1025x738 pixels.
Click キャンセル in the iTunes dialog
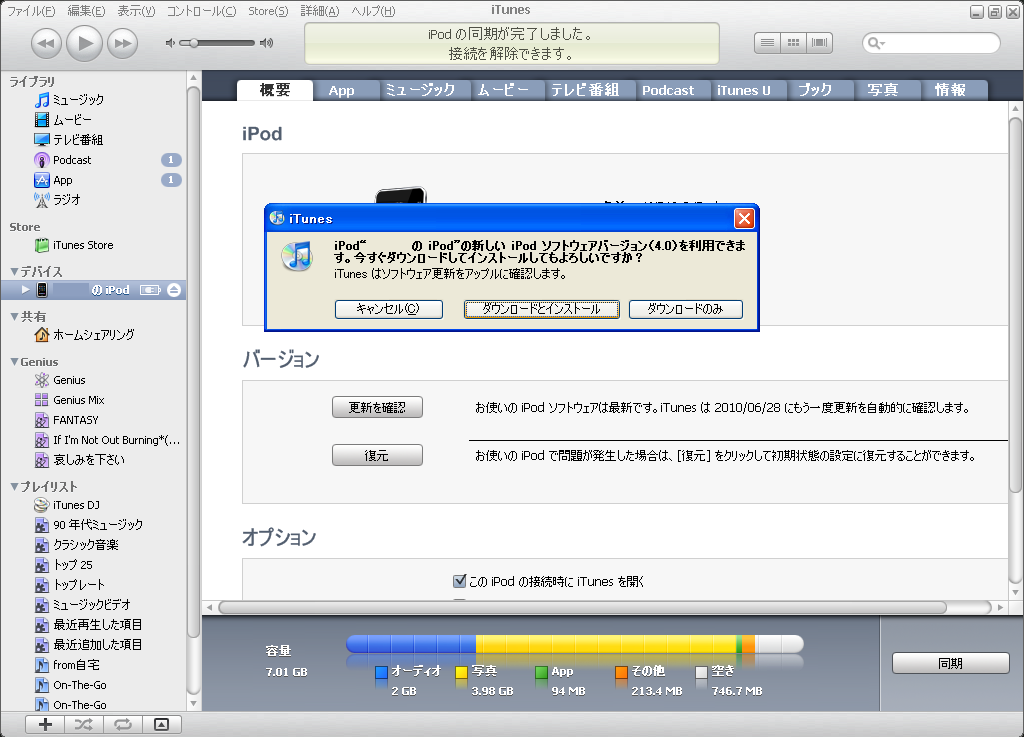click(x=388, y=309)
